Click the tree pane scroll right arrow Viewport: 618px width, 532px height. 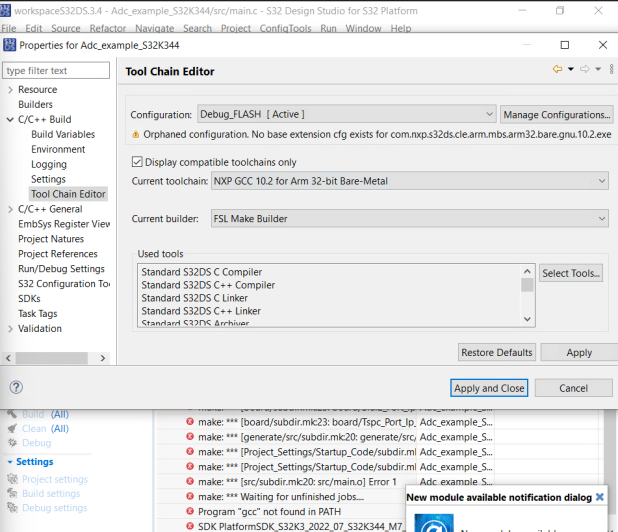coord(102,358)
